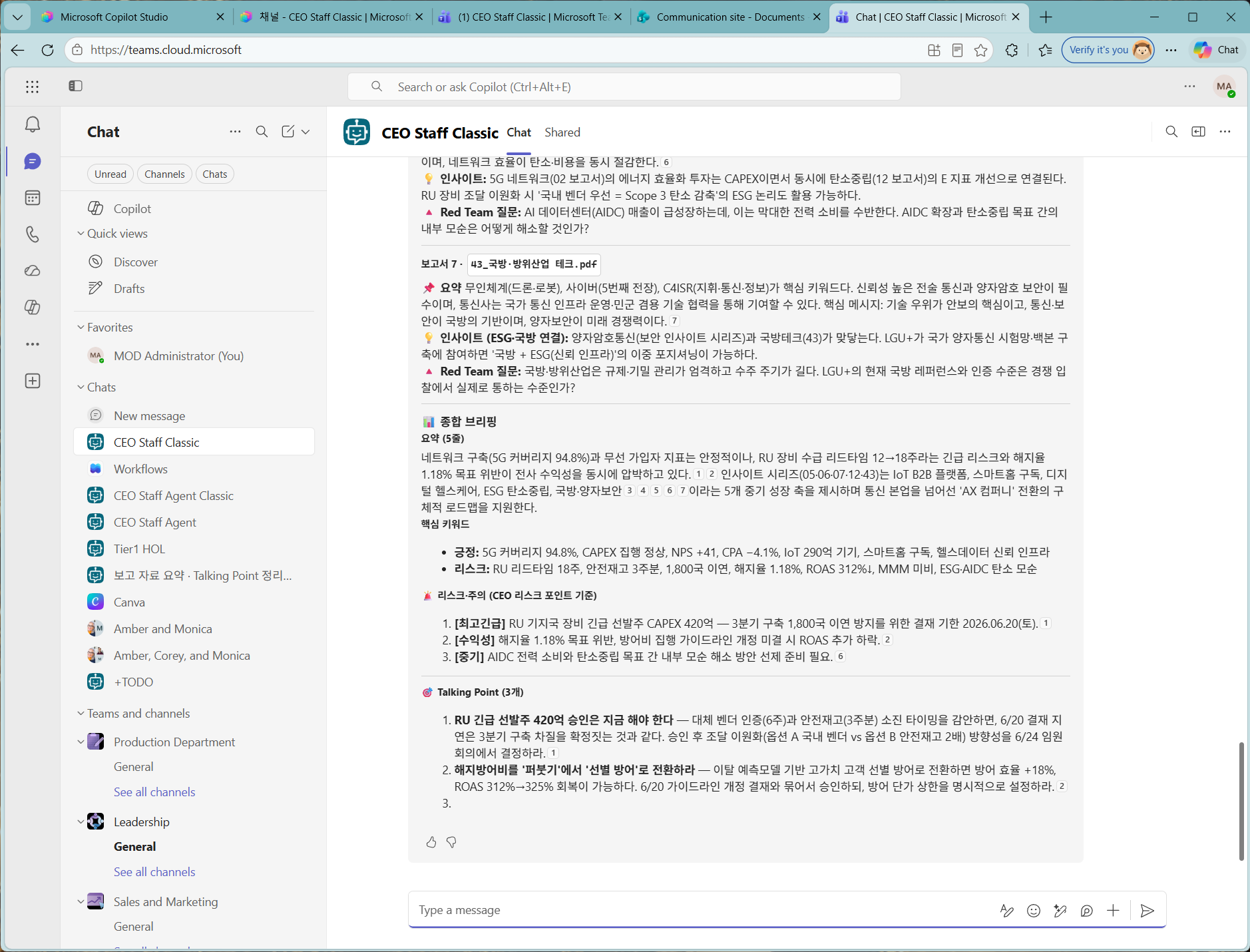Viewport: 1250px width, 952px height.
Task: Open the new chat dropdown arrow
Action: [x=306, y=132]
